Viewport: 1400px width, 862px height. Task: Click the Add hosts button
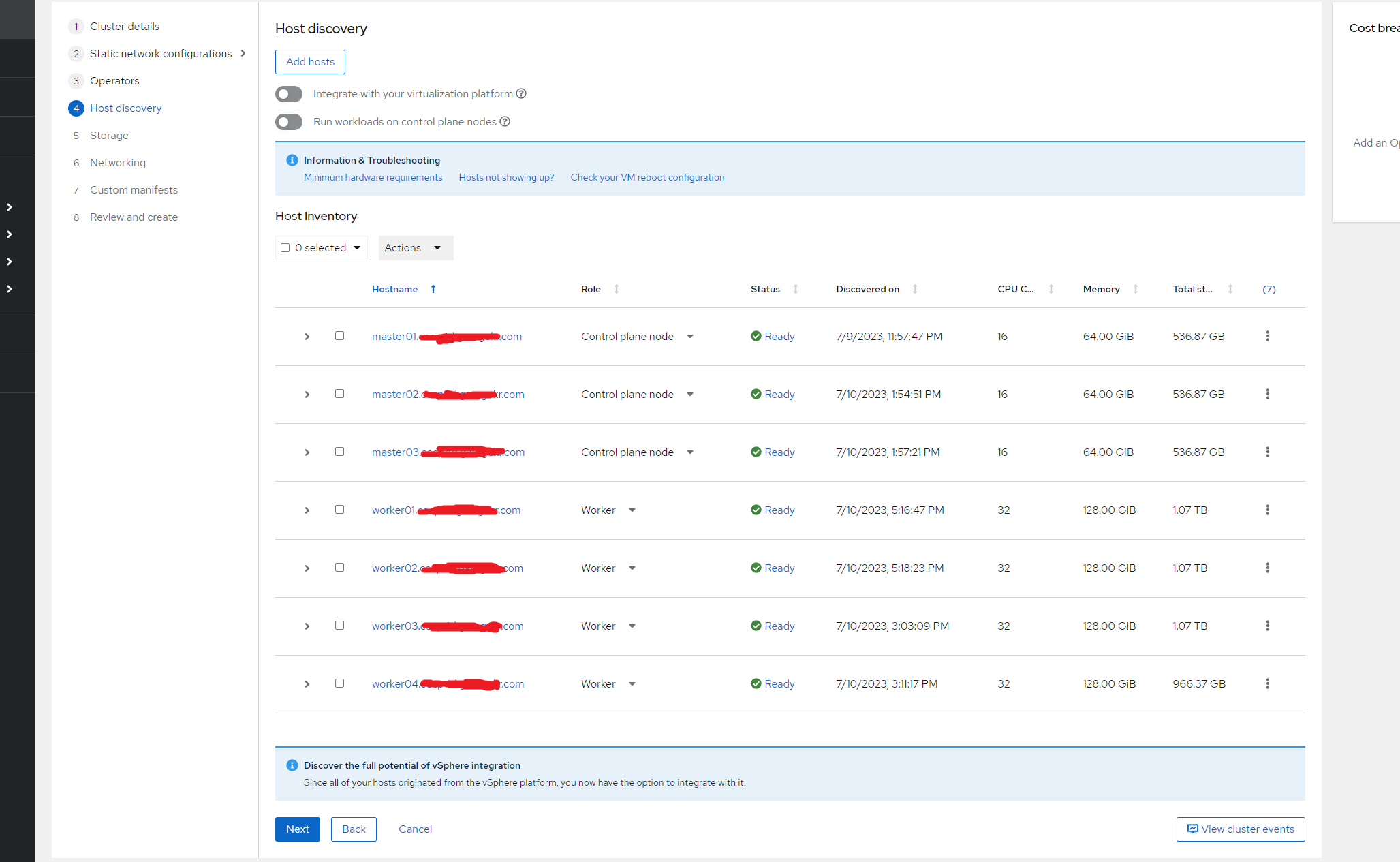(x=310, y=62)
